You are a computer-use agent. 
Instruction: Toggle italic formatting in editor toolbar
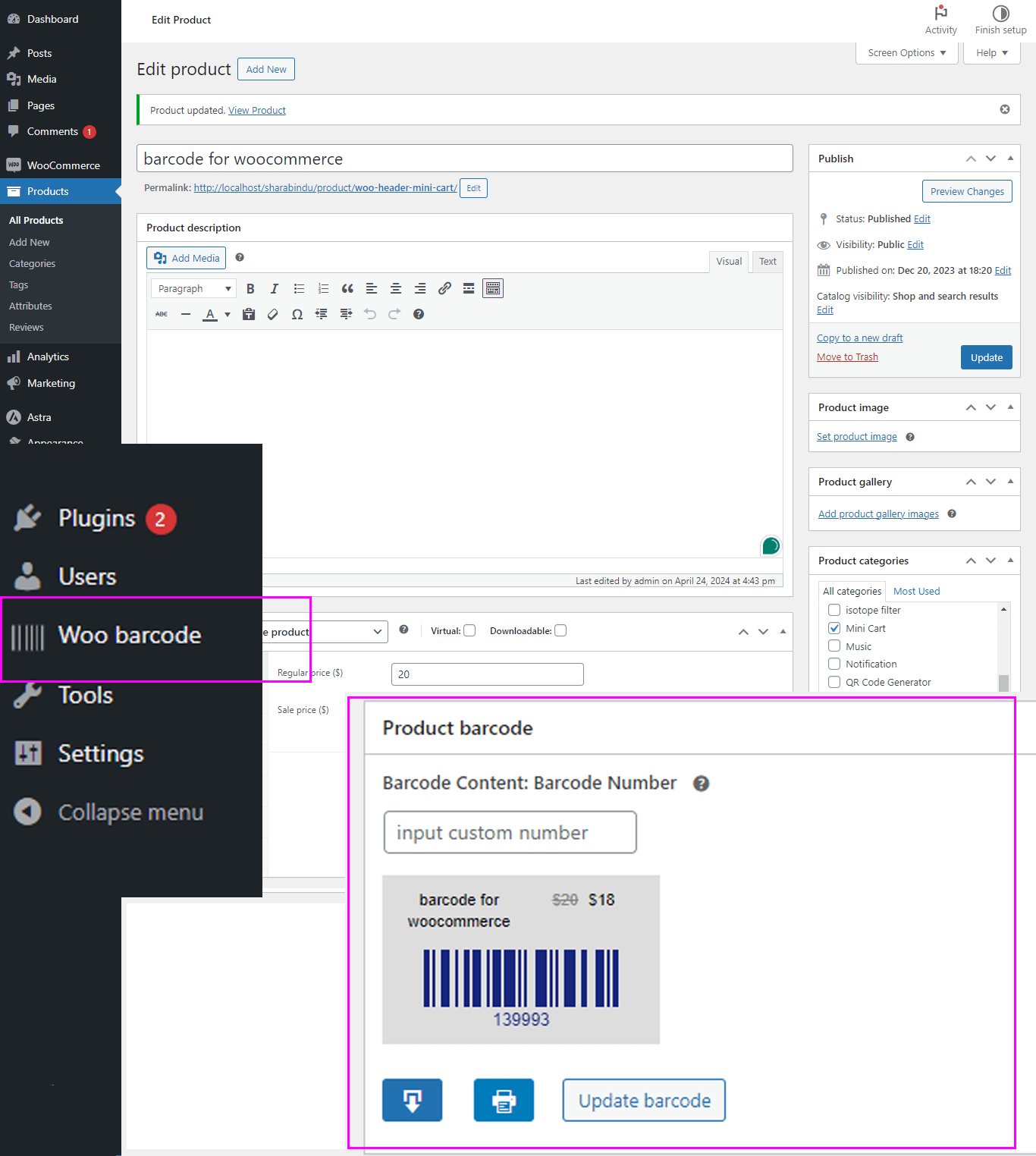[x=275, y=288]
